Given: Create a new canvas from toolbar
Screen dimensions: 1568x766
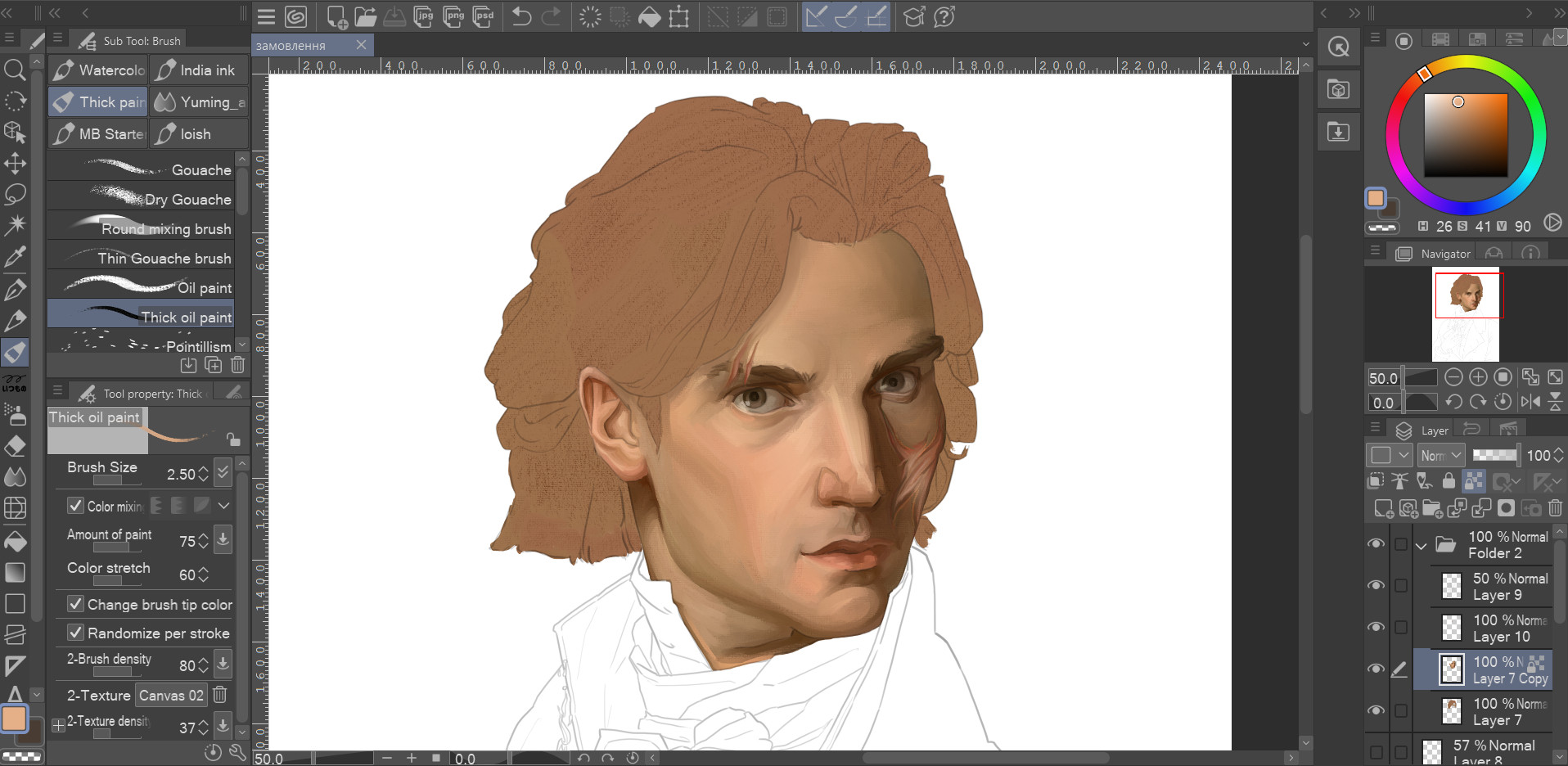Looking at the screenshot, I should (336, 16).
